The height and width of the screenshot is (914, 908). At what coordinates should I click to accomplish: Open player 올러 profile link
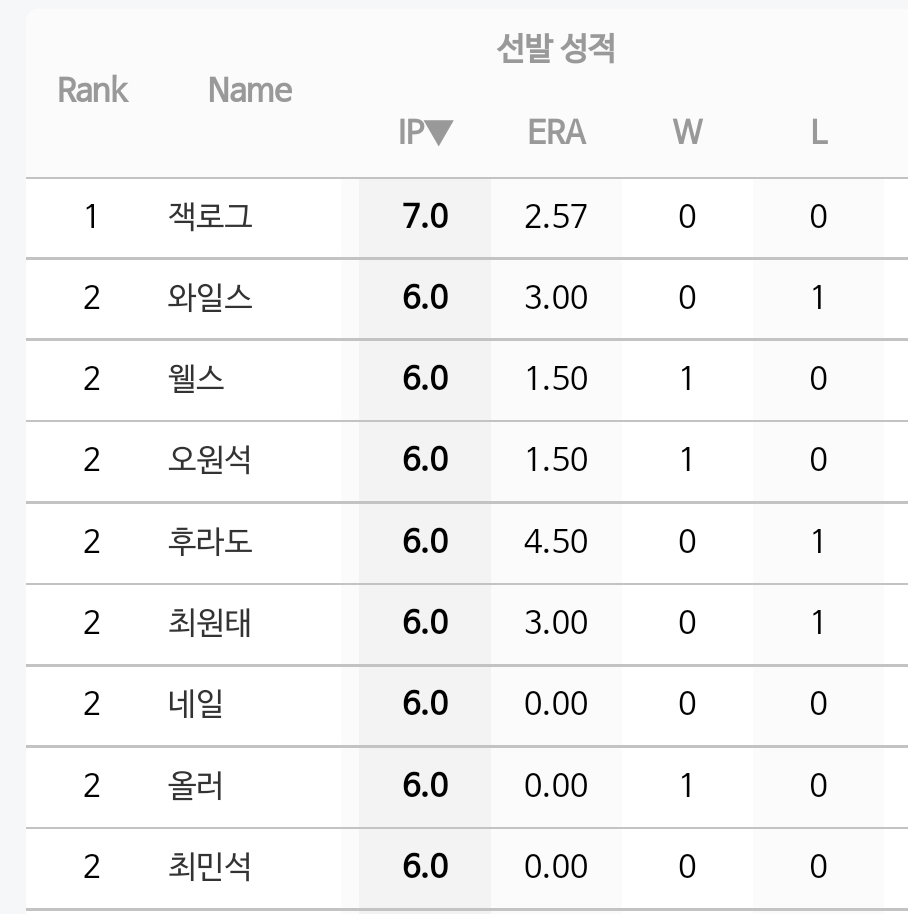point(196,785)
